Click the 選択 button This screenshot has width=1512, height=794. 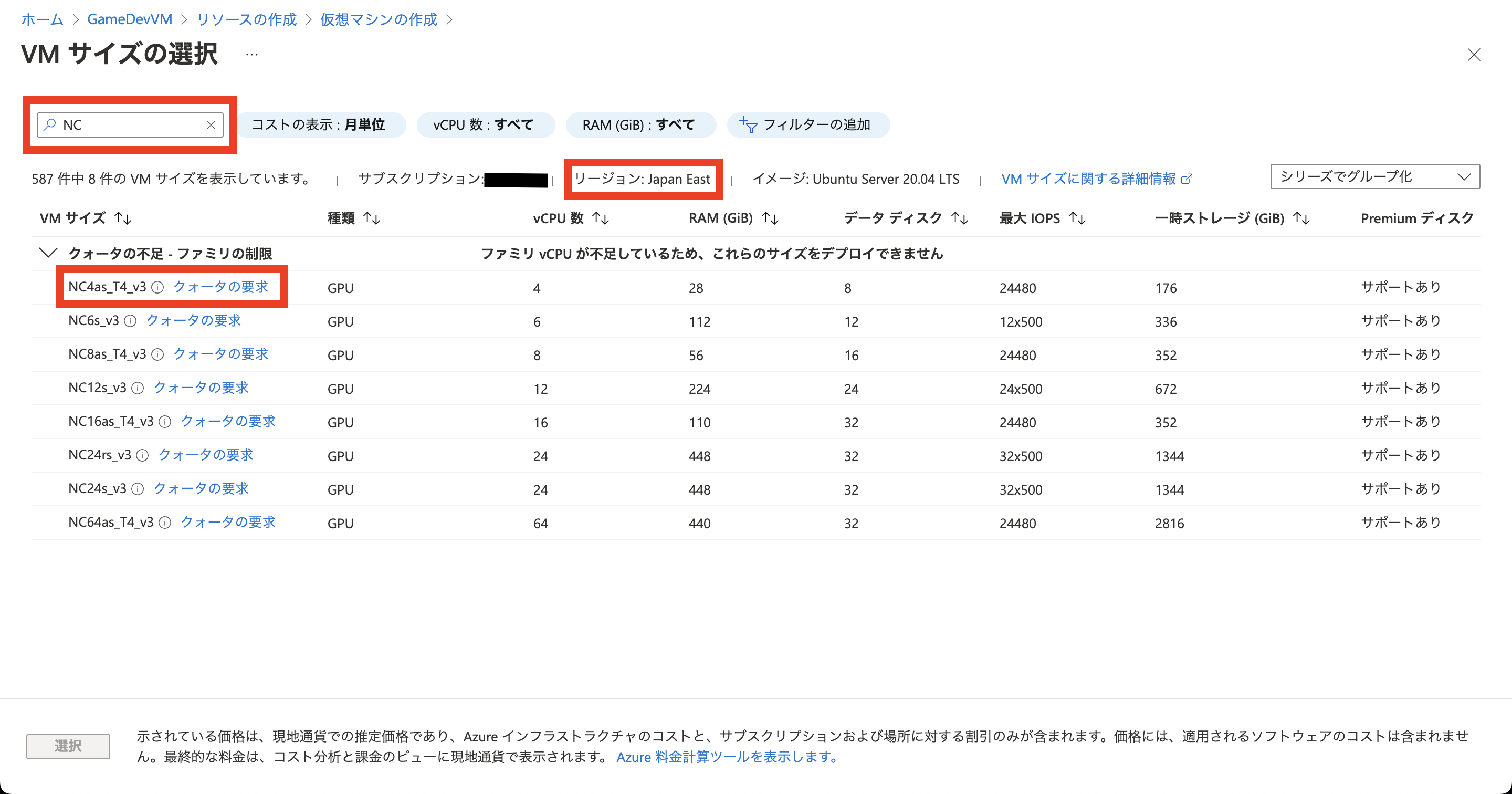[x=68, y=746]
